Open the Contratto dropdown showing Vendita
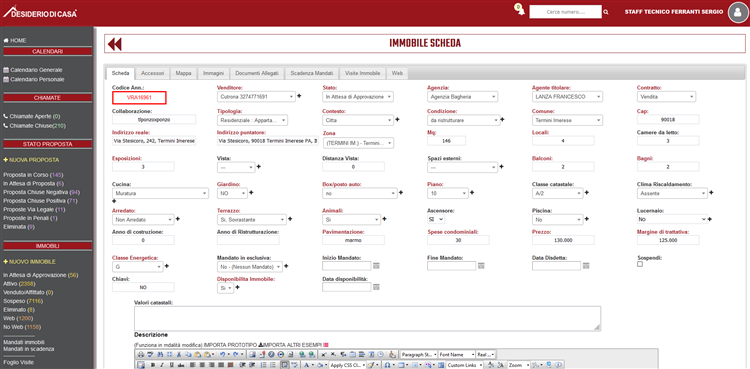 666,97
